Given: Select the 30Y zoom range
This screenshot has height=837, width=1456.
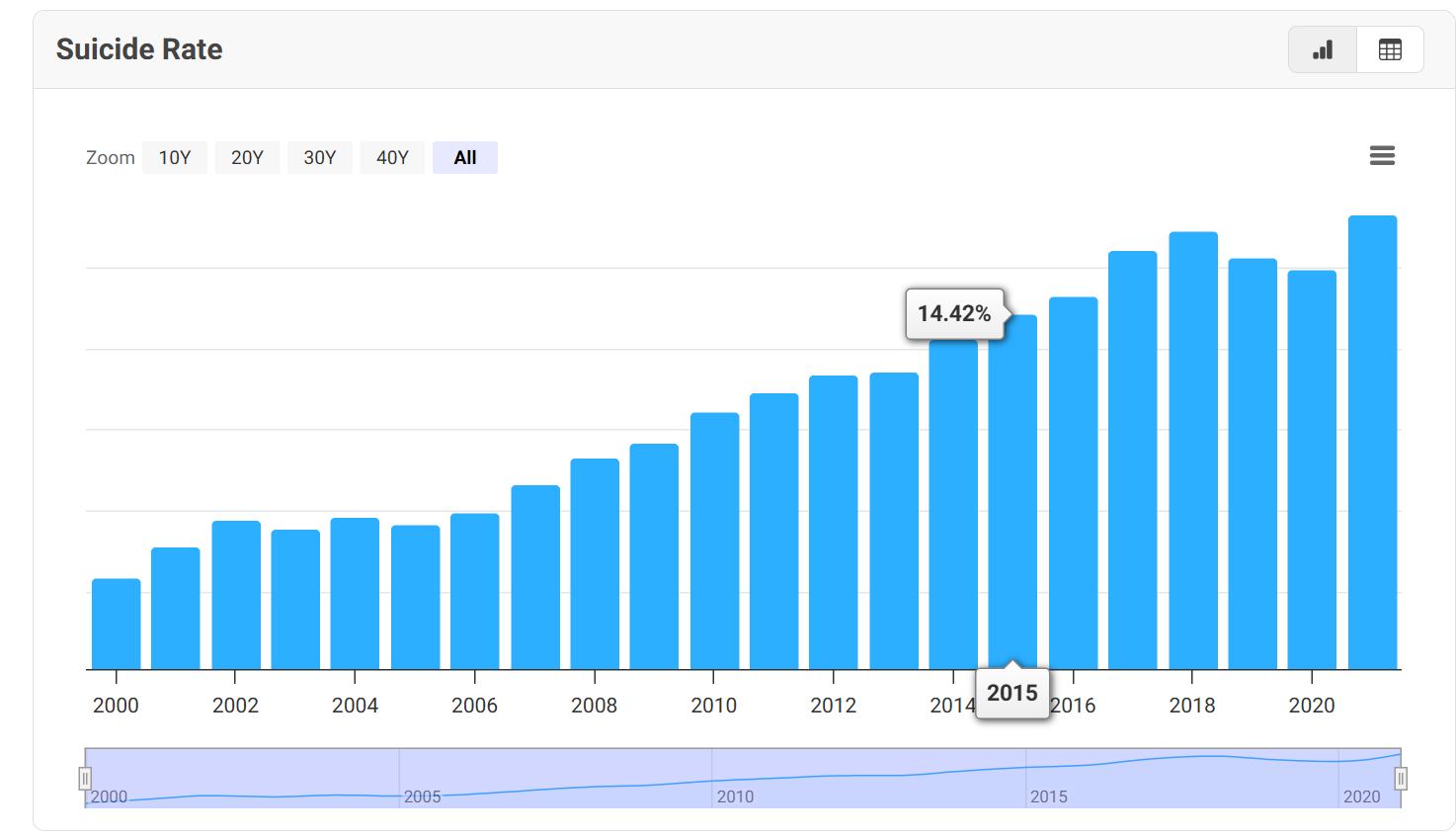Looking at the screenshot, I should [319, 157].
